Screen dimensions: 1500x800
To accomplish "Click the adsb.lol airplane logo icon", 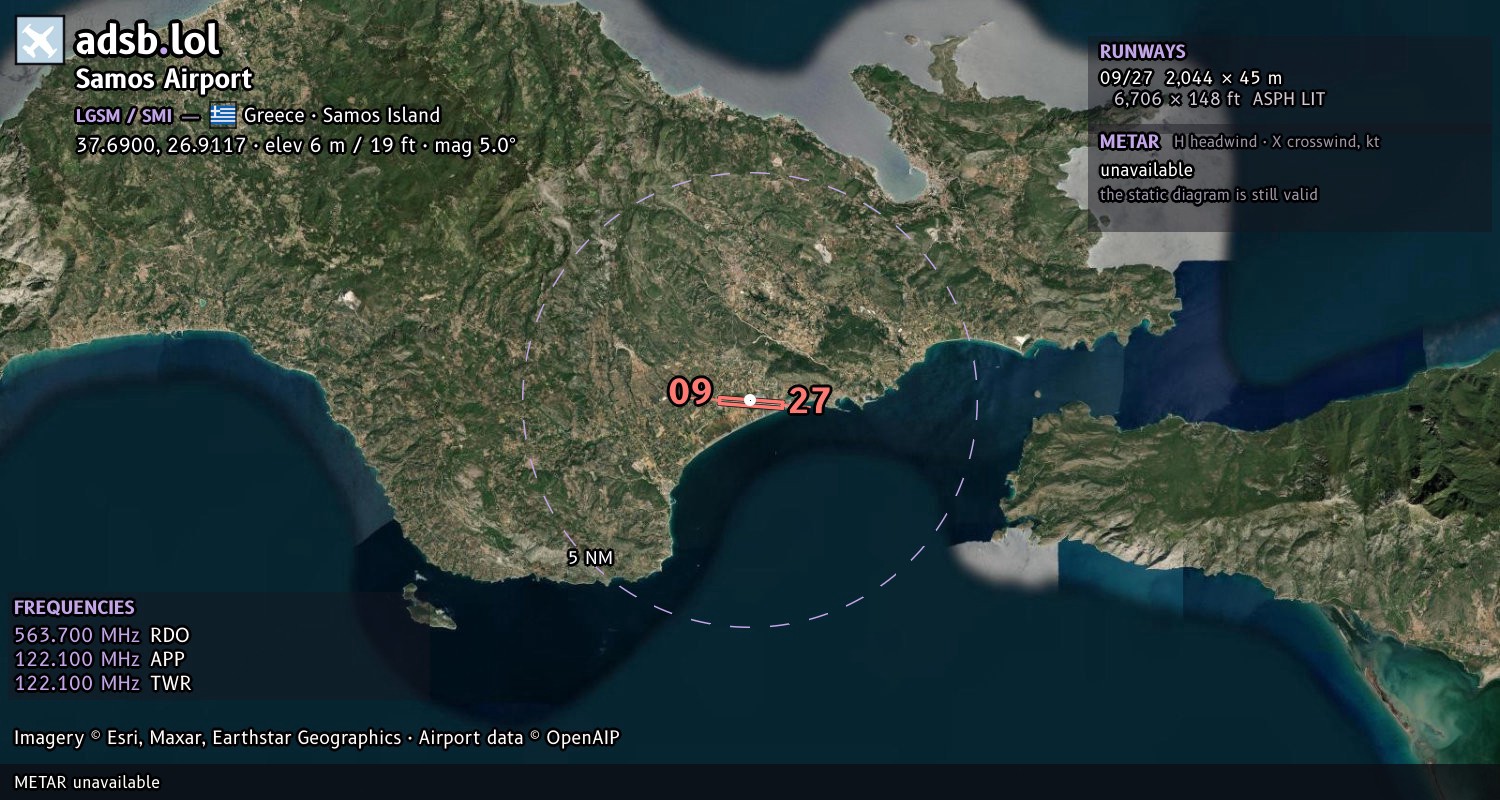I will click(40, 41).
